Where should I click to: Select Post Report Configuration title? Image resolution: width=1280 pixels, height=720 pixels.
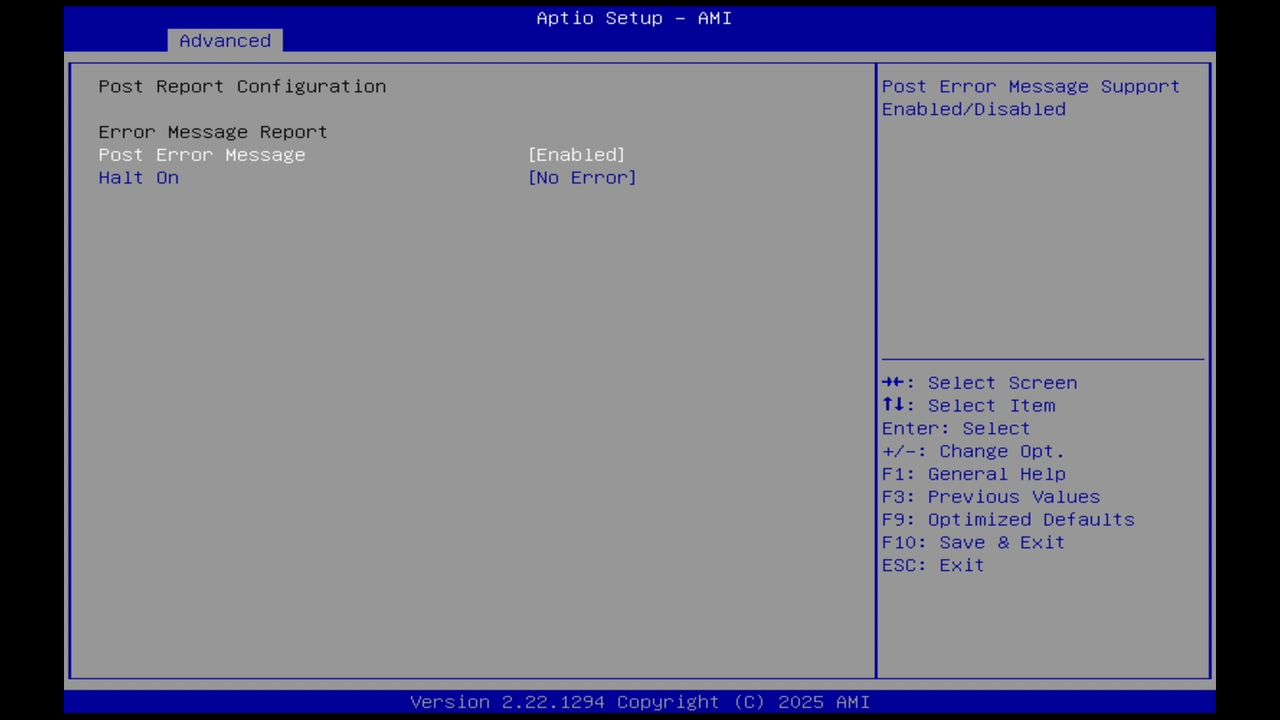pyautogui.click(x=241, y=86)
